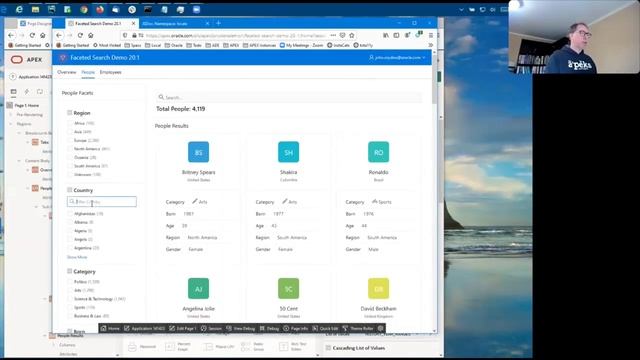Tick the Afghanistan country checkbox
This screenshot has height=360, width=640.
70,213
